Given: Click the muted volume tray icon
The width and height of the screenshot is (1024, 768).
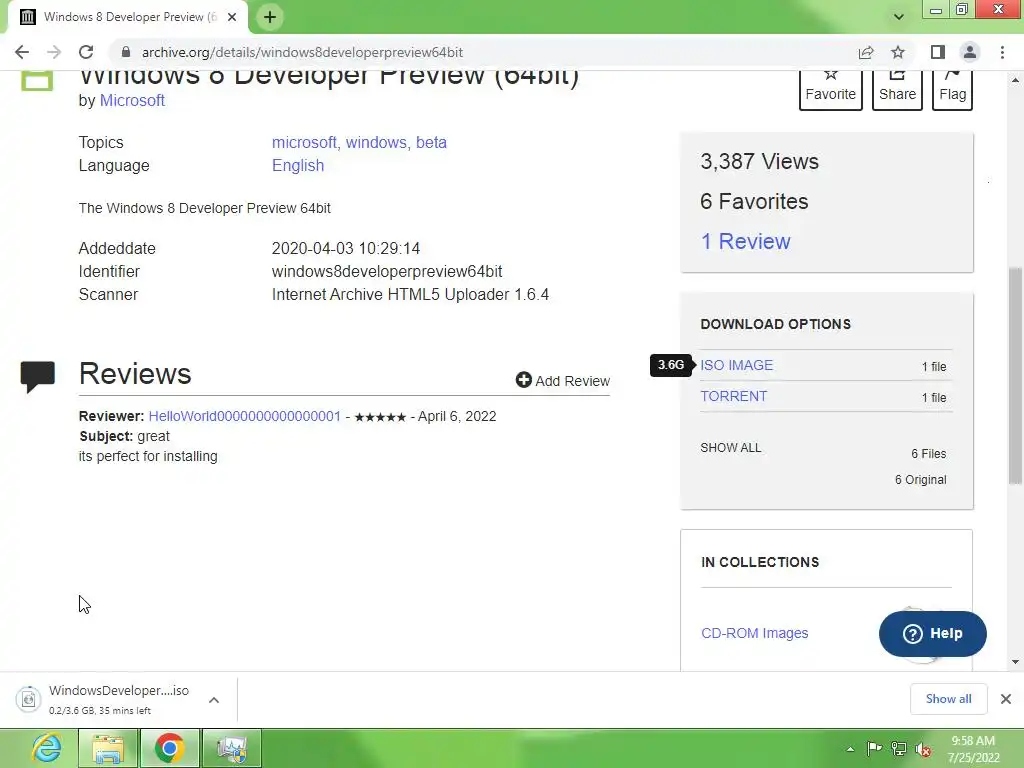Looking at the screenshot, I should pos(923,749).
